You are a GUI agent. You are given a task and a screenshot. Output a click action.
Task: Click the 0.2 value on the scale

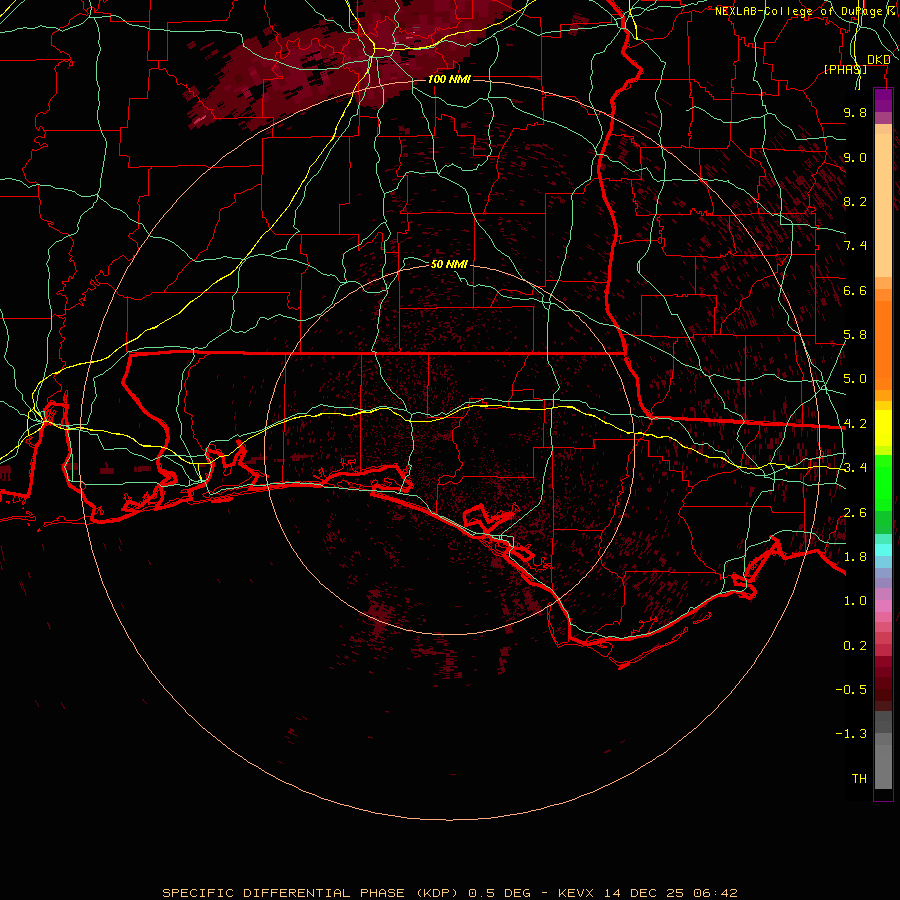855,646
